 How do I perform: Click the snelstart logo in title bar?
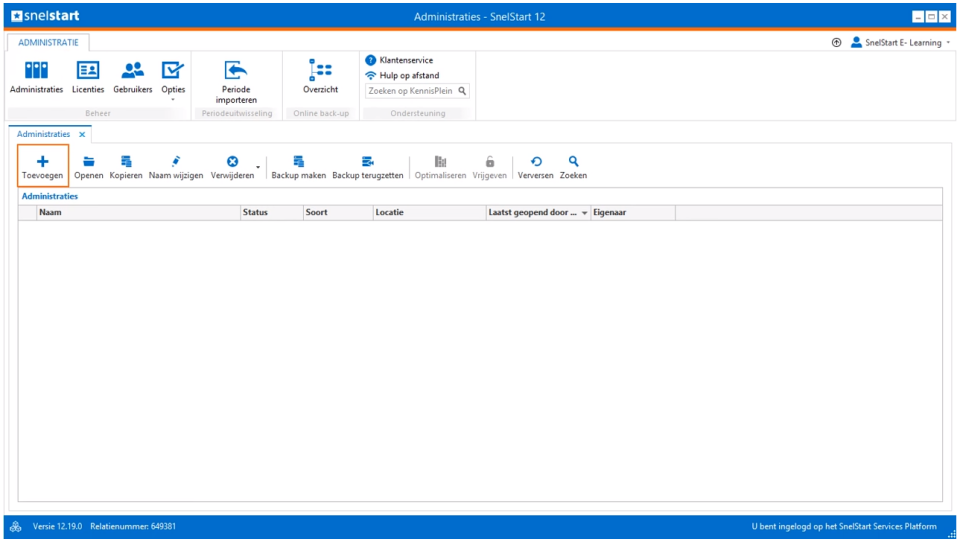tap(46, 16)
